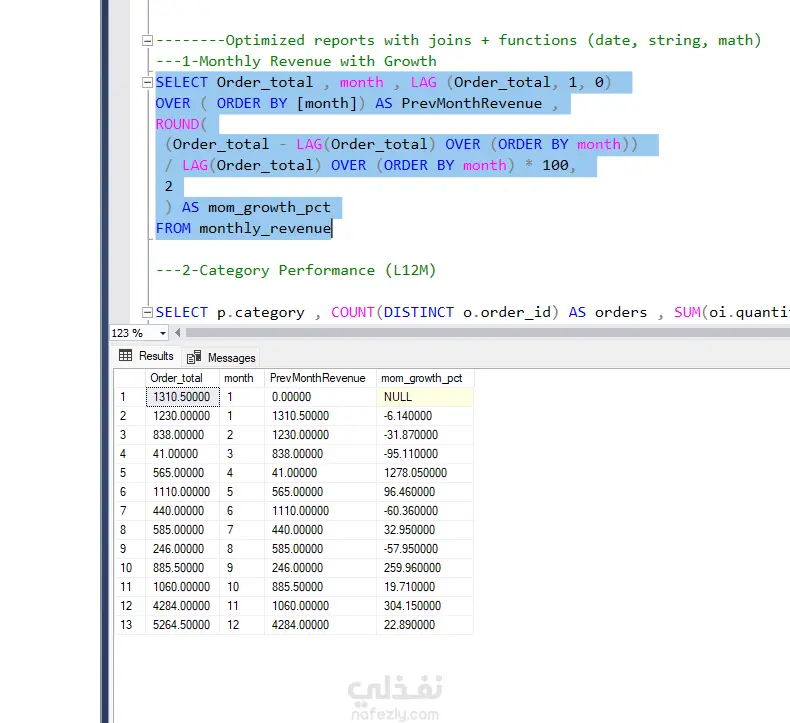790x723 pixels.
Task: Select the 1110.00000 Order_total cell in row 6
Action: 182,492
